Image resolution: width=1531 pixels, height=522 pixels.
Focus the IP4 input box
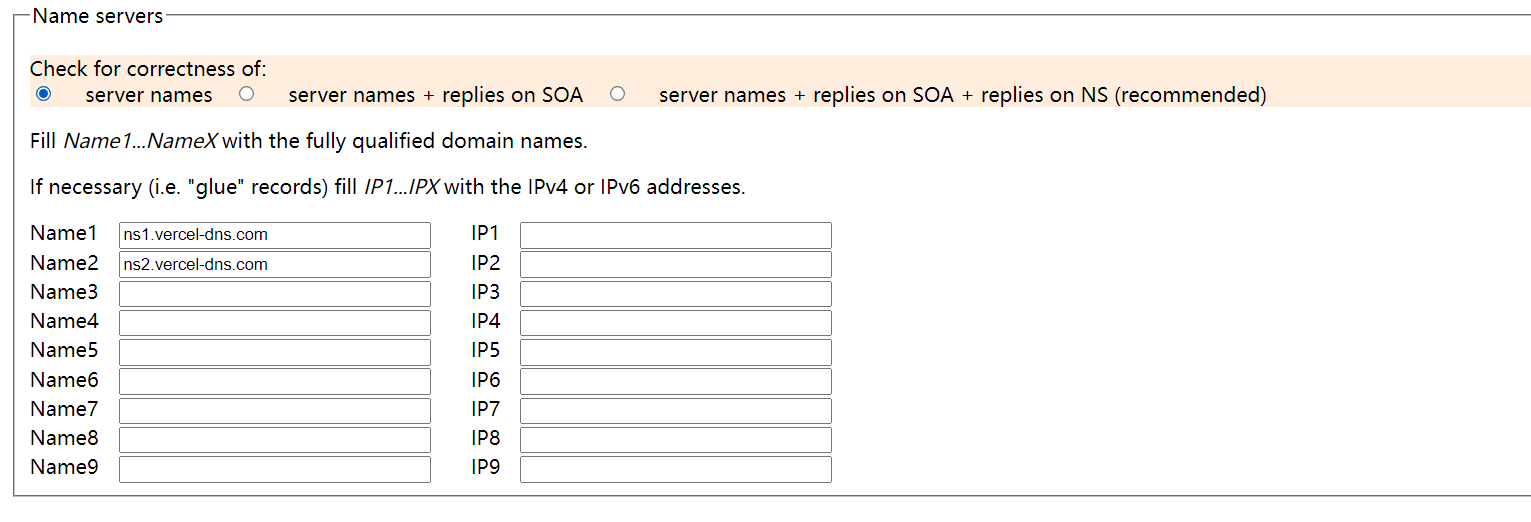pos(675,323)
